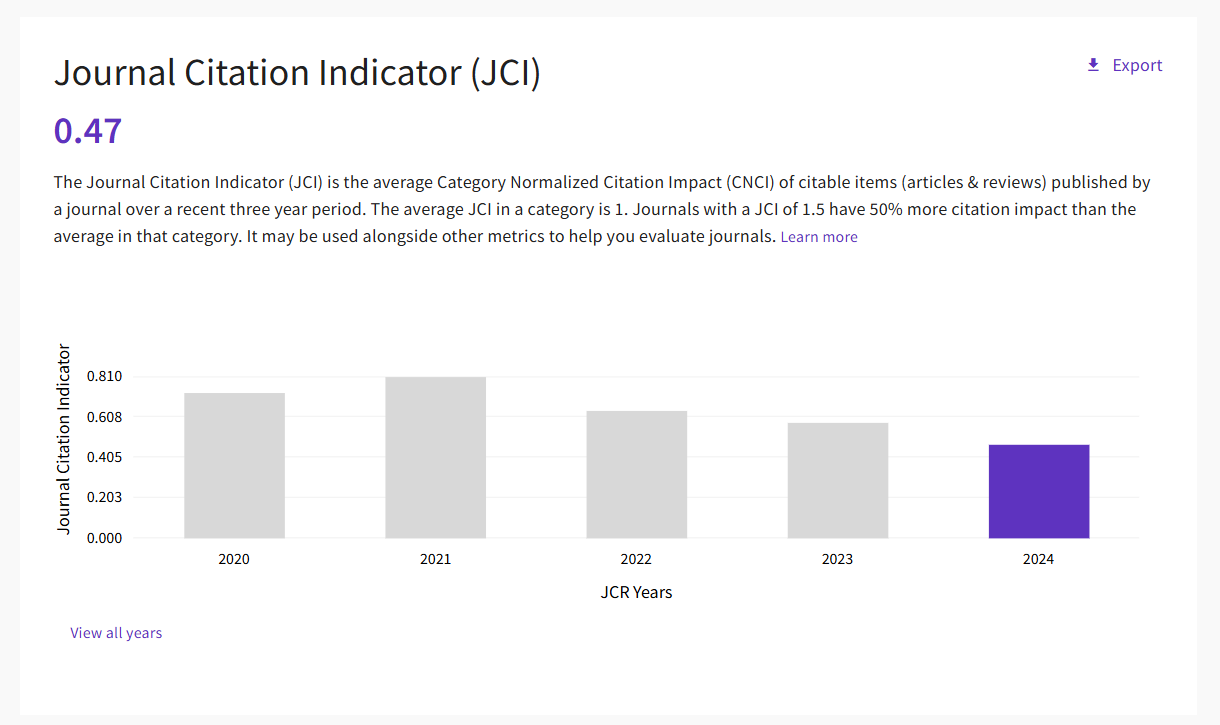Select the 2020 gray bar
The width and height of the screenshot is (1220, 725).
pyautogui.click(x=234, y=465)
